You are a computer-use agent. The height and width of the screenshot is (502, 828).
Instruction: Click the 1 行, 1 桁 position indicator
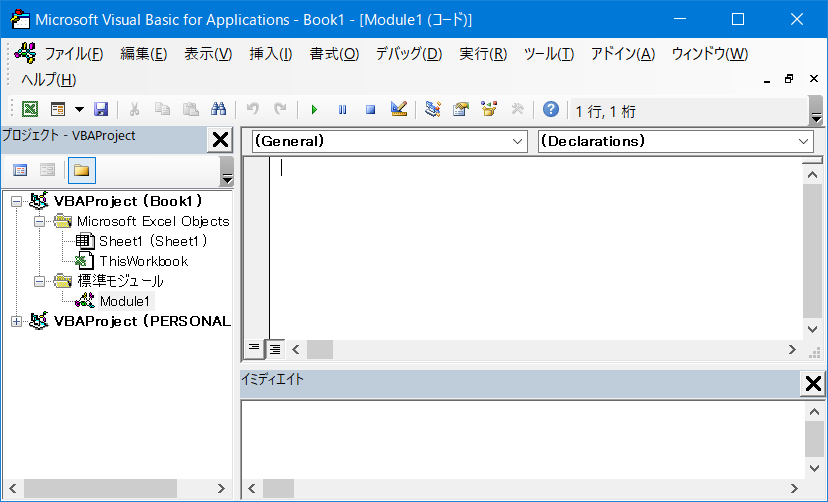pos(605,111)
